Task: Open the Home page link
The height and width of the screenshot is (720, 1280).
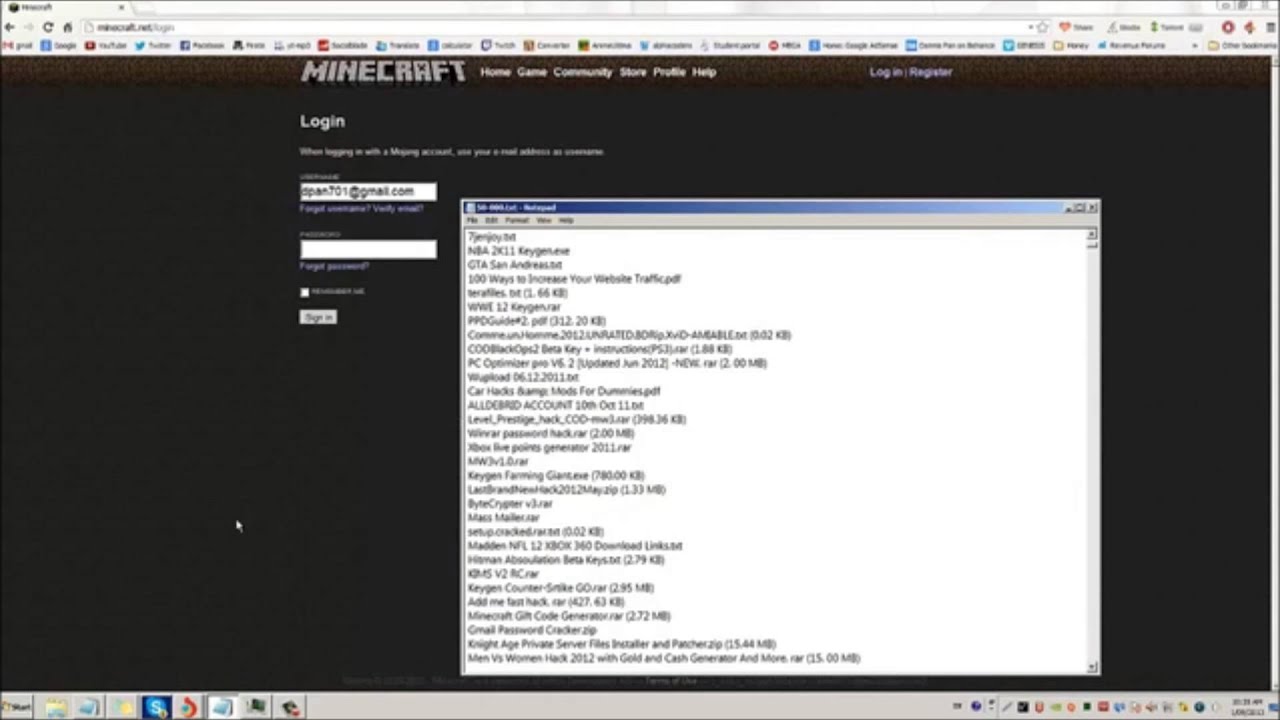Action: pyautogui.click(x=495, y=72)
